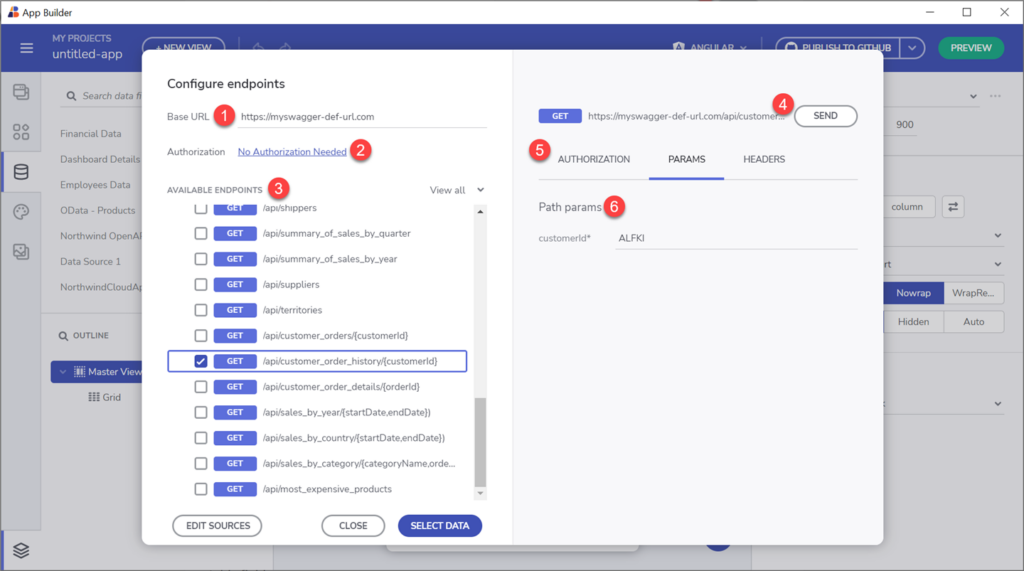Open the lowest dropdown in properties panel
This screenshot has width=1024, height=571.
tap(998, 404)
